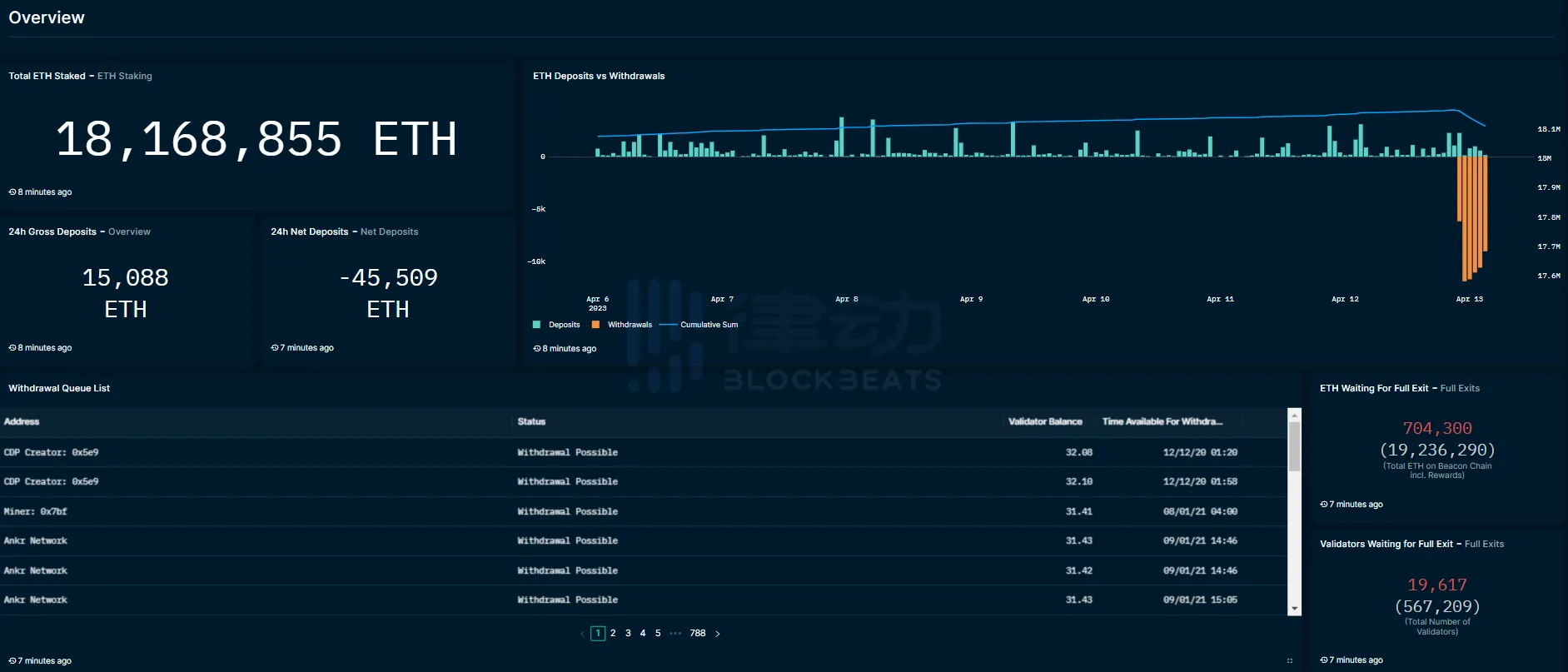The image size is (1568, 672).
Task: Click refresh-time icon under Total ETH Staked
Action: tap(12, 192)
